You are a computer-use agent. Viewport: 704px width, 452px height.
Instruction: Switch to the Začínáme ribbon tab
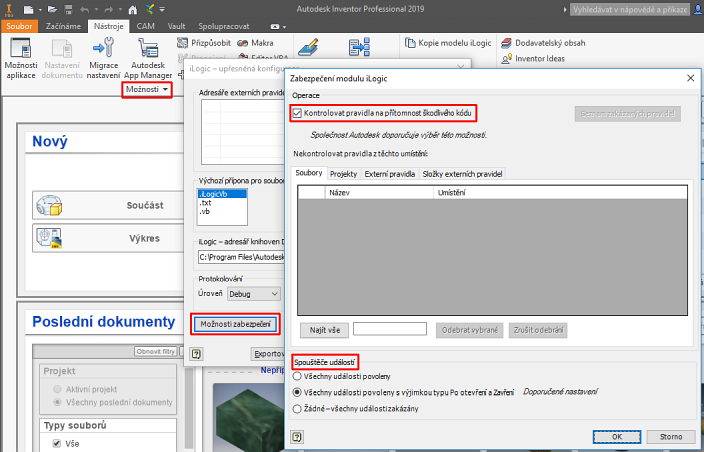[x=63, y=26]
